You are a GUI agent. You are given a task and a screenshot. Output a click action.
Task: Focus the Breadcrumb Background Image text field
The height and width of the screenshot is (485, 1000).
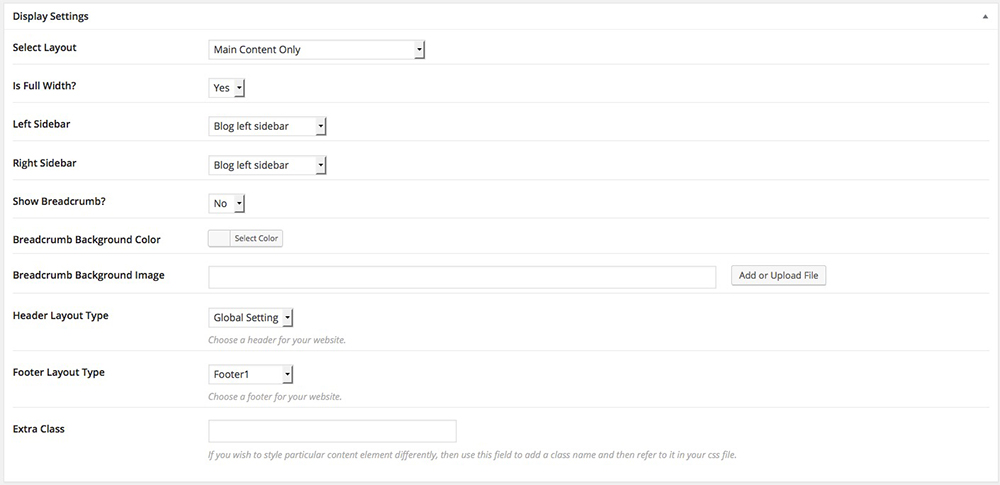[x=462, y=276]
